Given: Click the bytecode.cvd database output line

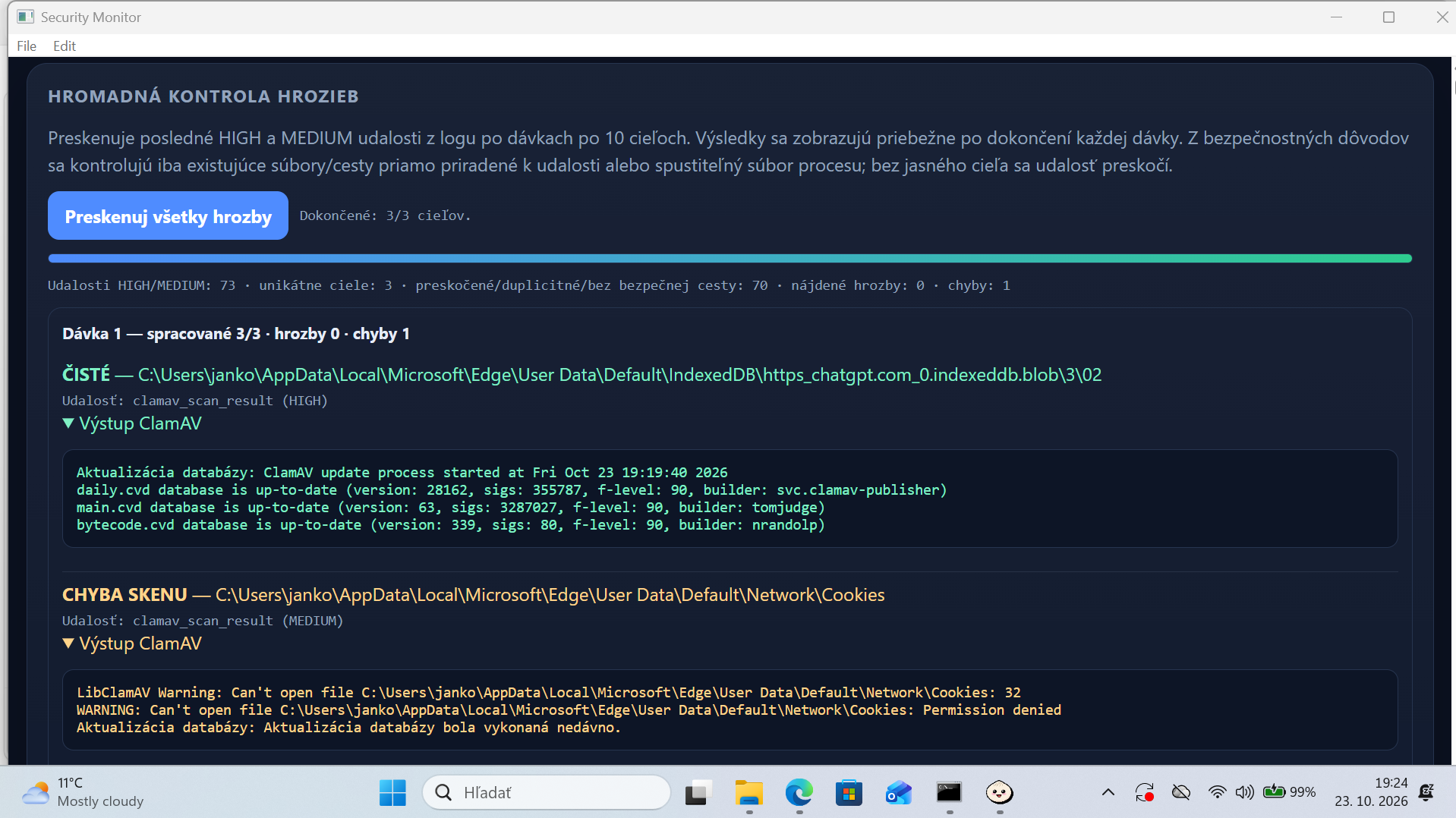Looking at the screenshot, I should [450, 525].
